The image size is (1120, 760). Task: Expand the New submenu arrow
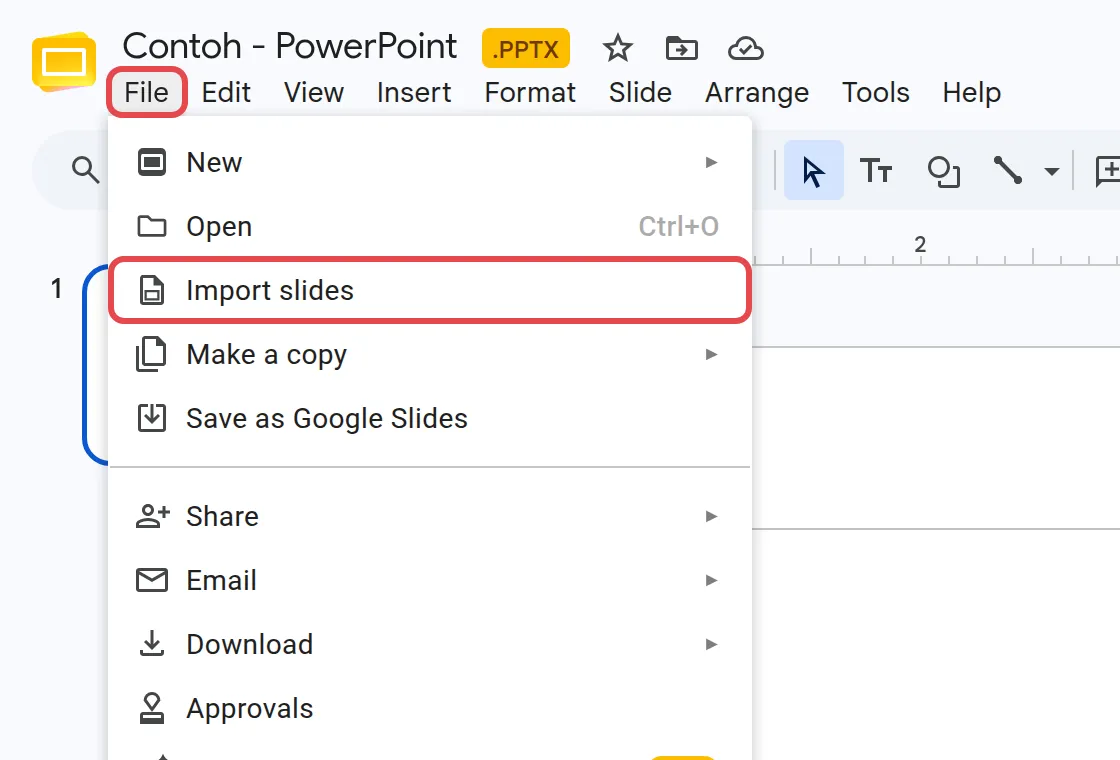pyautogui.click(x=711, y=162)
